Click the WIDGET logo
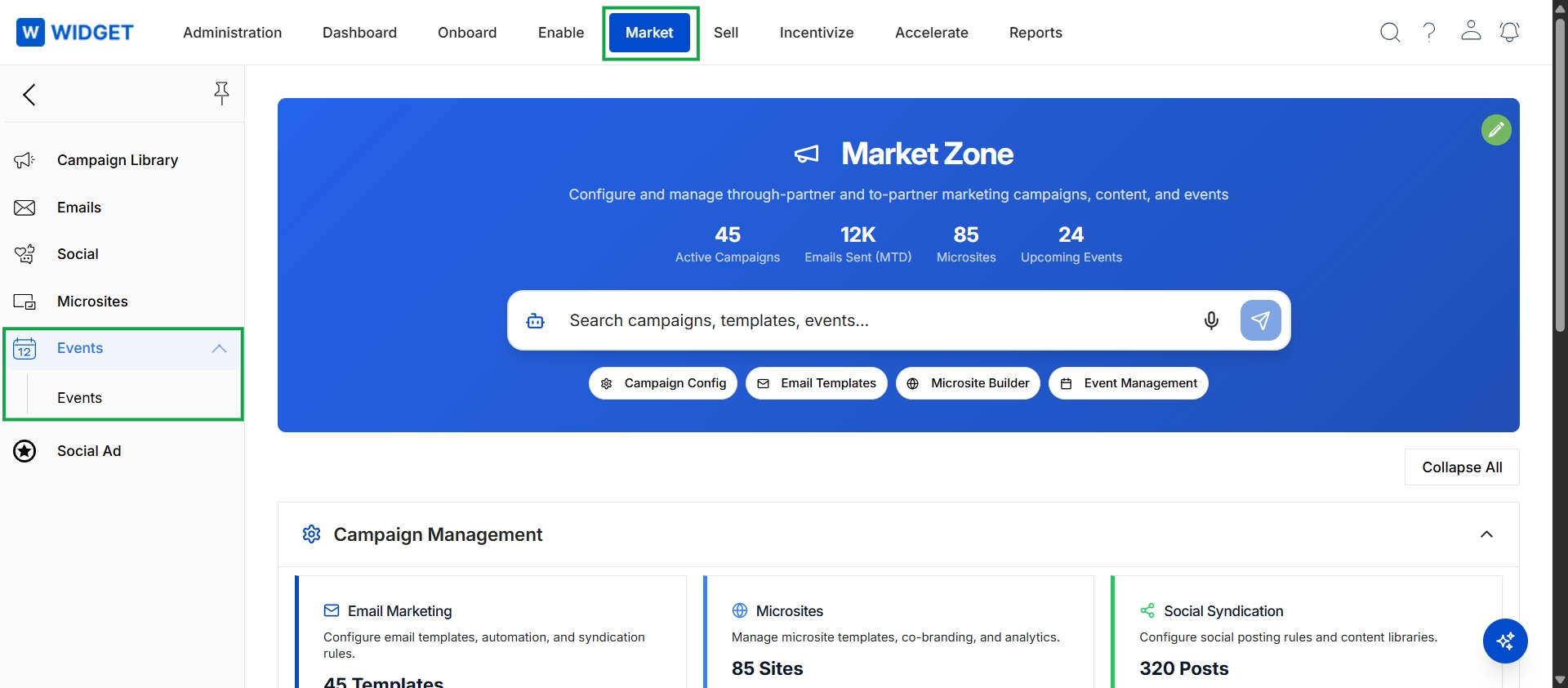The height and width of the screenshot is (688, 1568). click(x=74, y=32)
